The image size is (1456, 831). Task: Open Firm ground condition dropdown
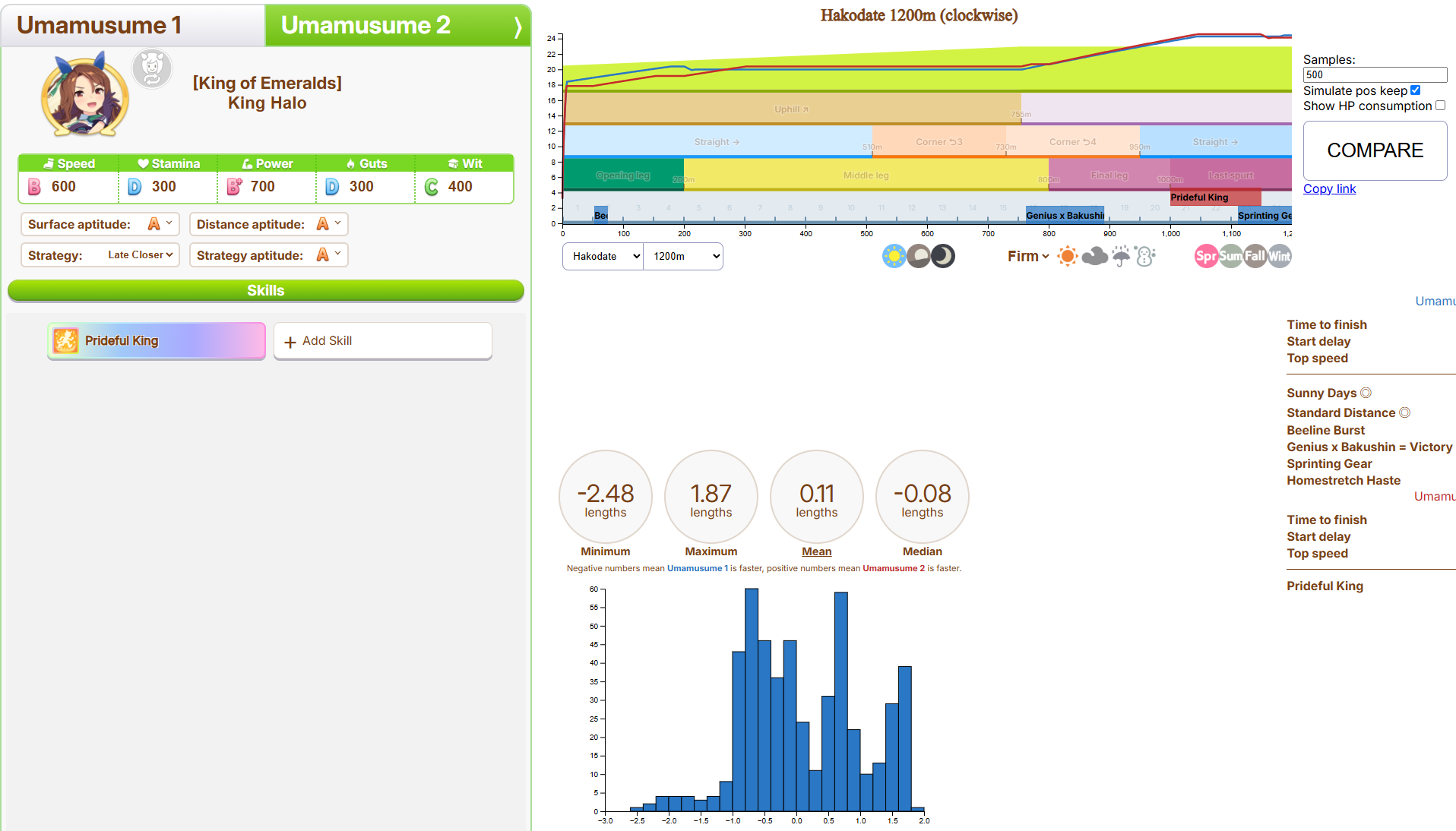(x=1028, y=257)
